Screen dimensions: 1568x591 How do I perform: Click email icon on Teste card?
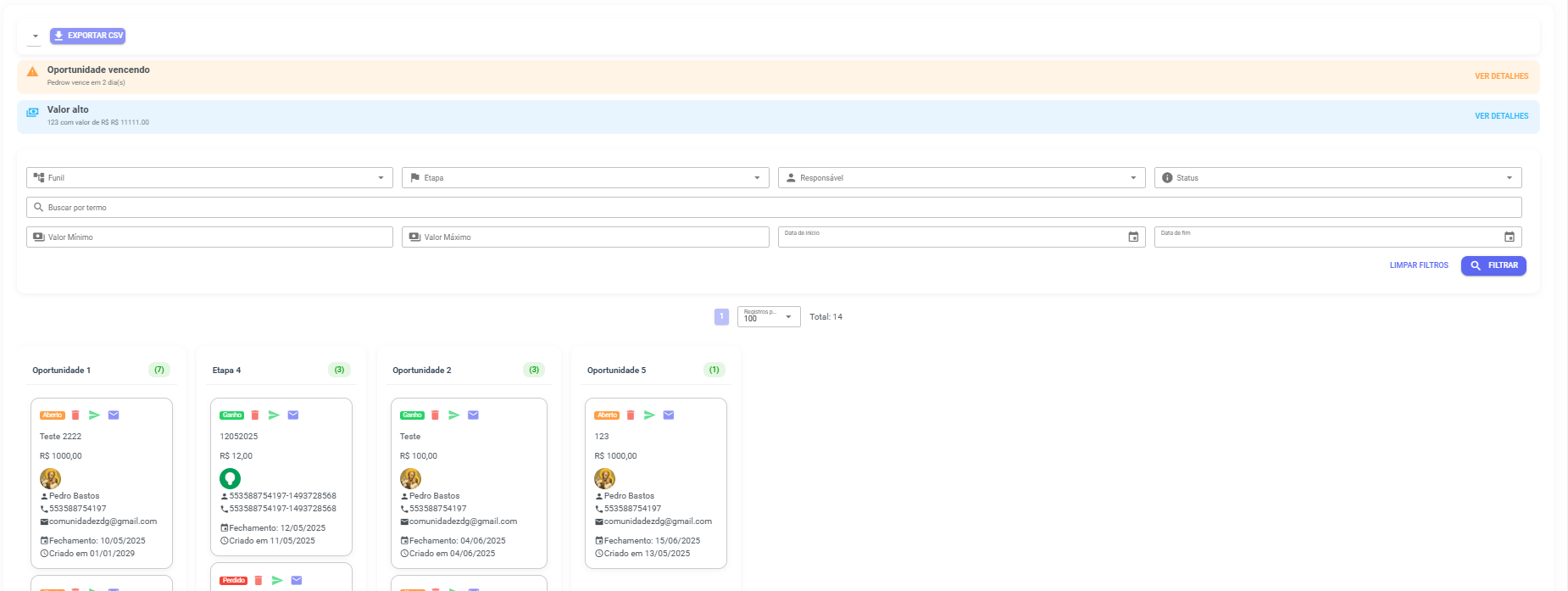pos(473,415)
